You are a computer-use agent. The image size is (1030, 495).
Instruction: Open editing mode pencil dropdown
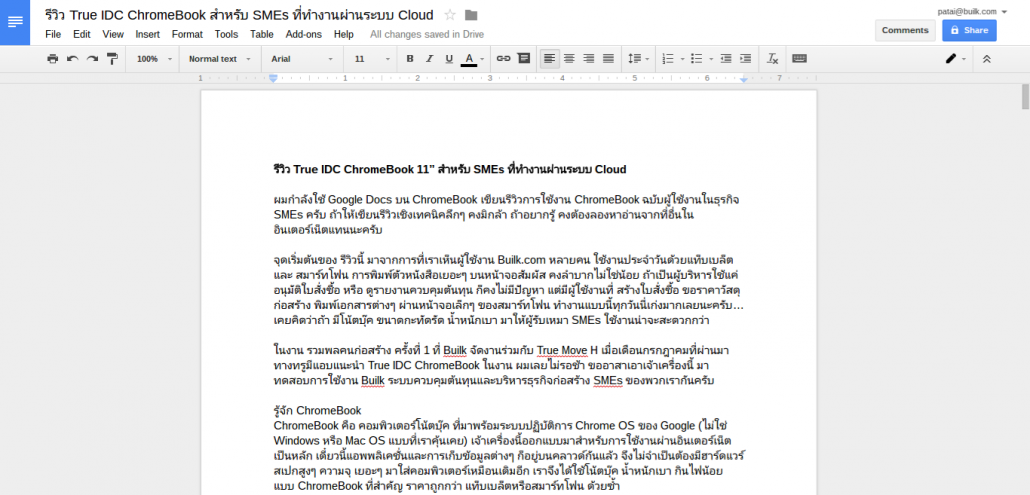[956, 59]
